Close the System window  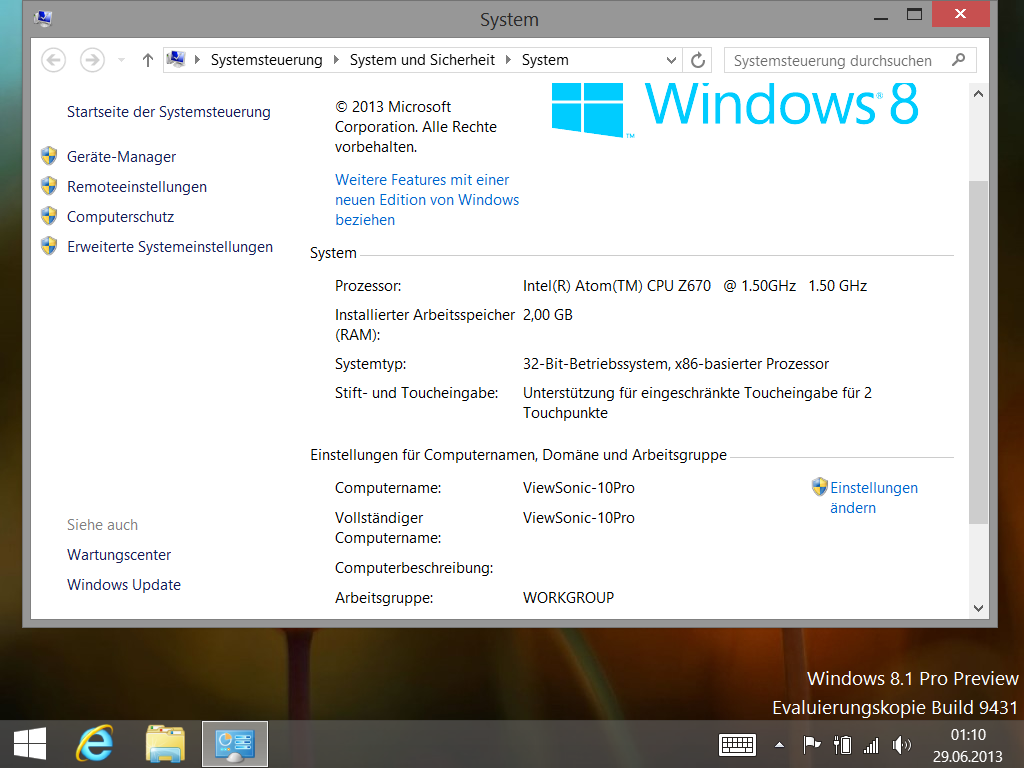coord(960,14)
